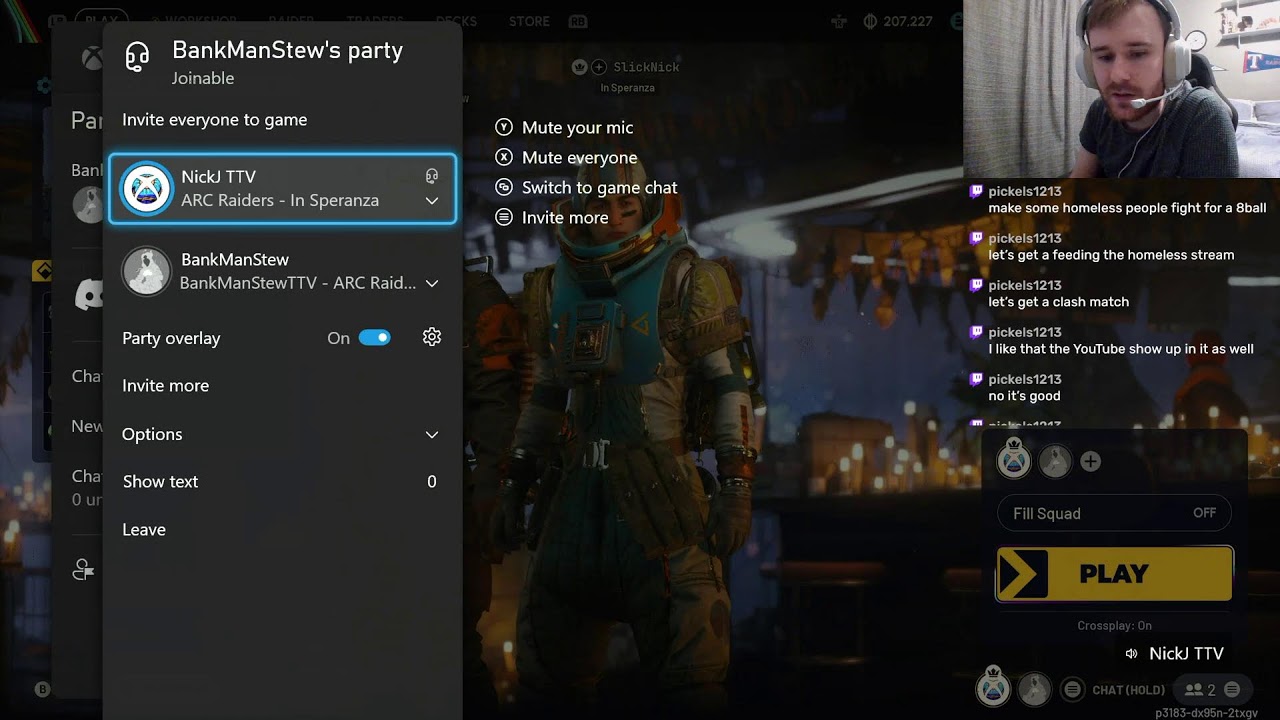Open Show text chat entry

point(281,482)
